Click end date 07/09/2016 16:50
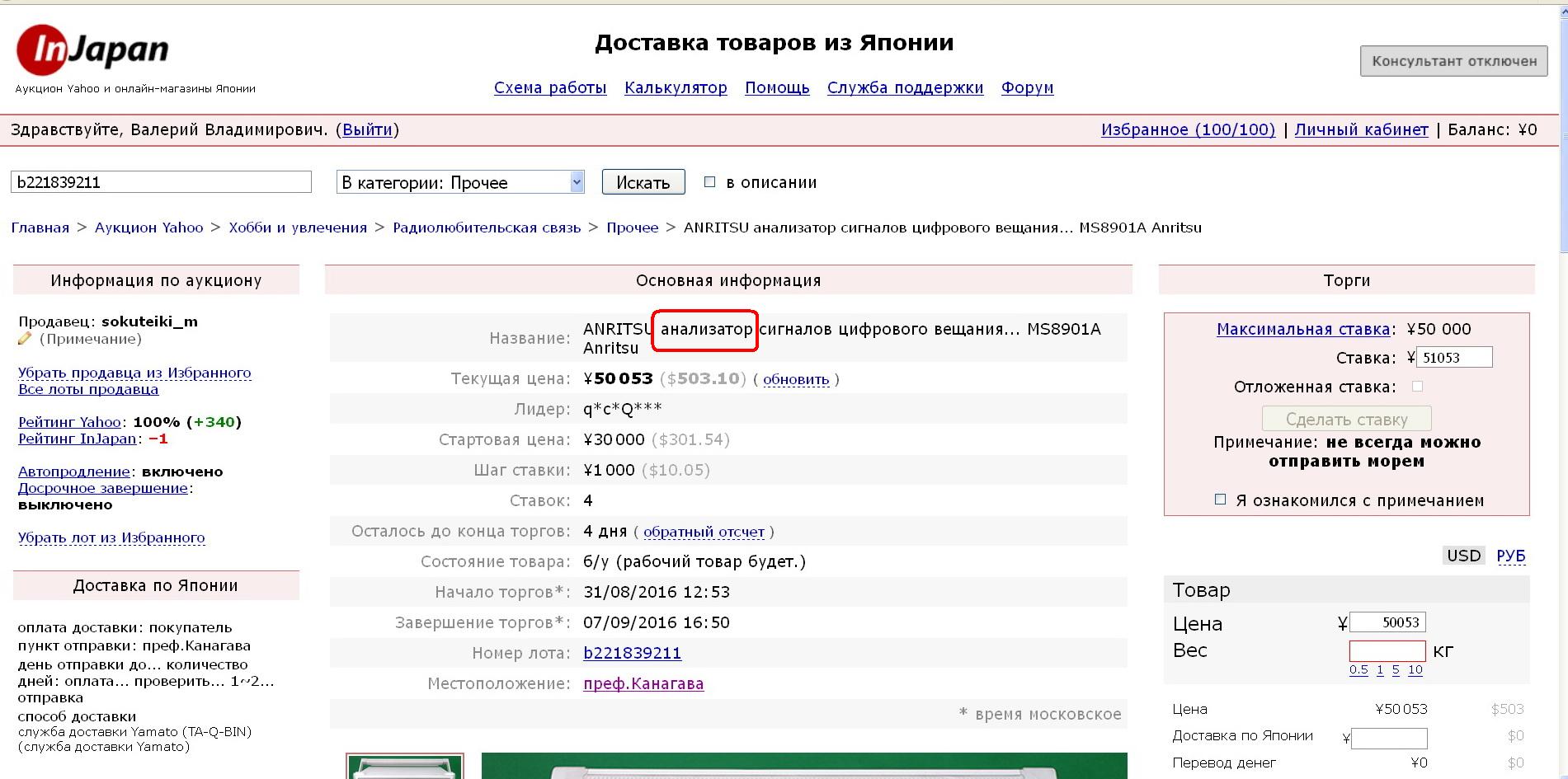Viewport: 1568px width, 779px height. click(x=657, y=622)
